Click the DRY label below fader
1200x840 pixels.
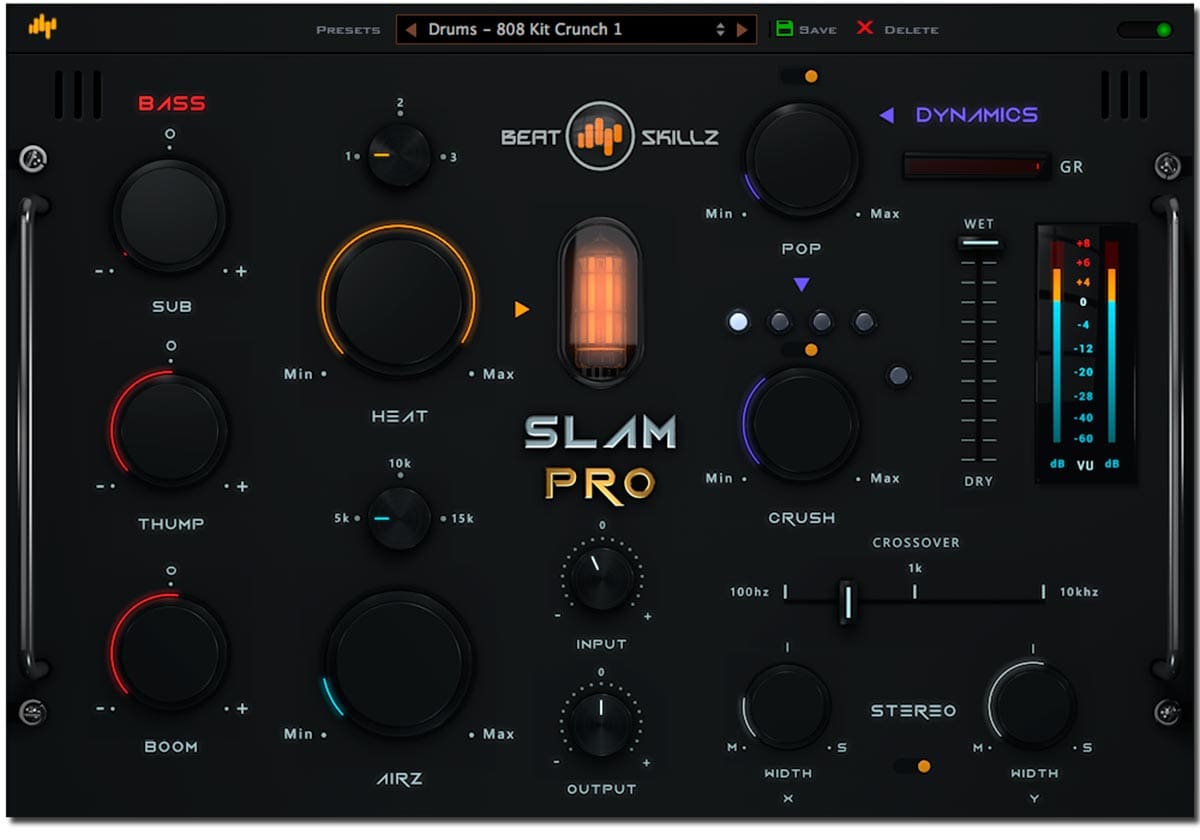(x=979, y=481)
